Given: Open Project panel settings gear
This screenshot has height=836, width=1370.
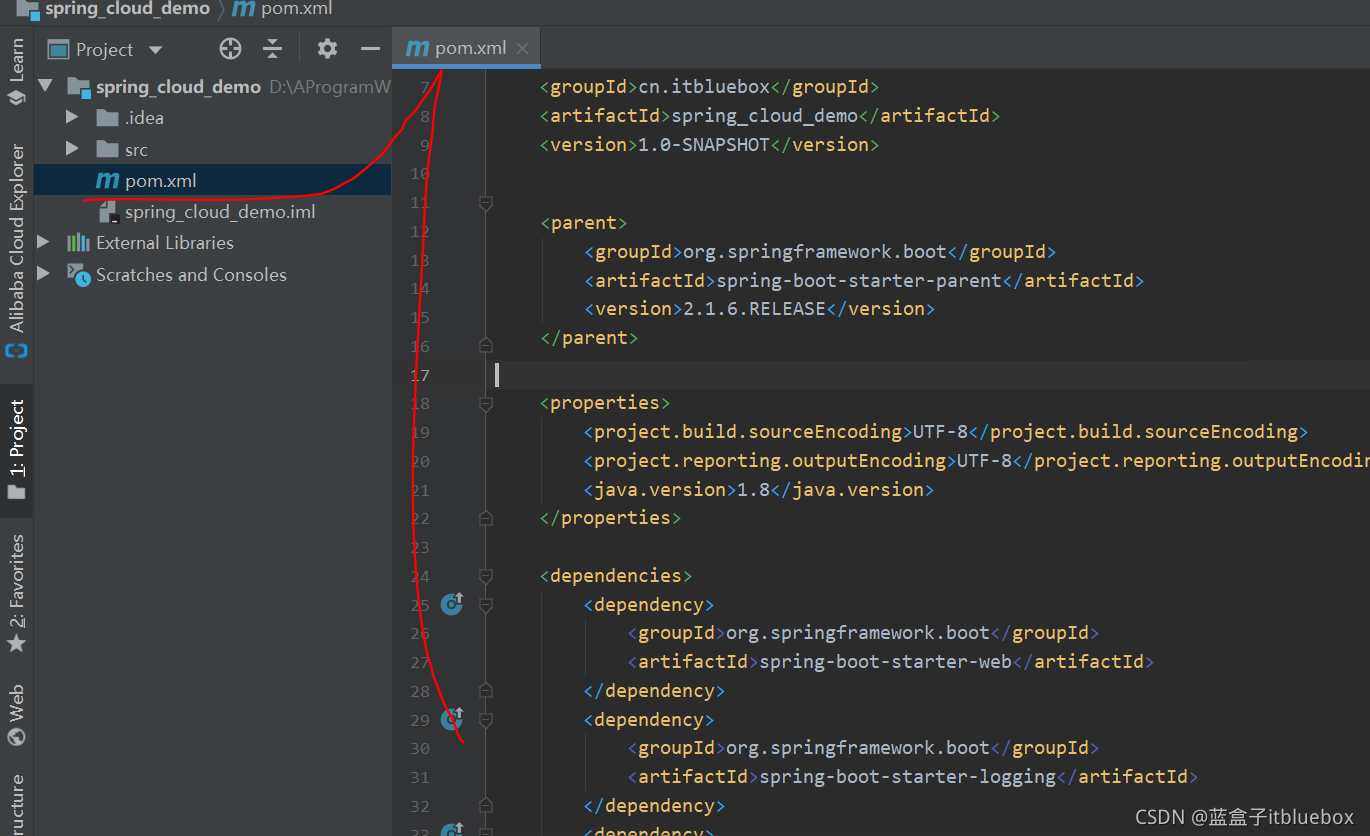Looking at the screenshot, I should [327, 49].
